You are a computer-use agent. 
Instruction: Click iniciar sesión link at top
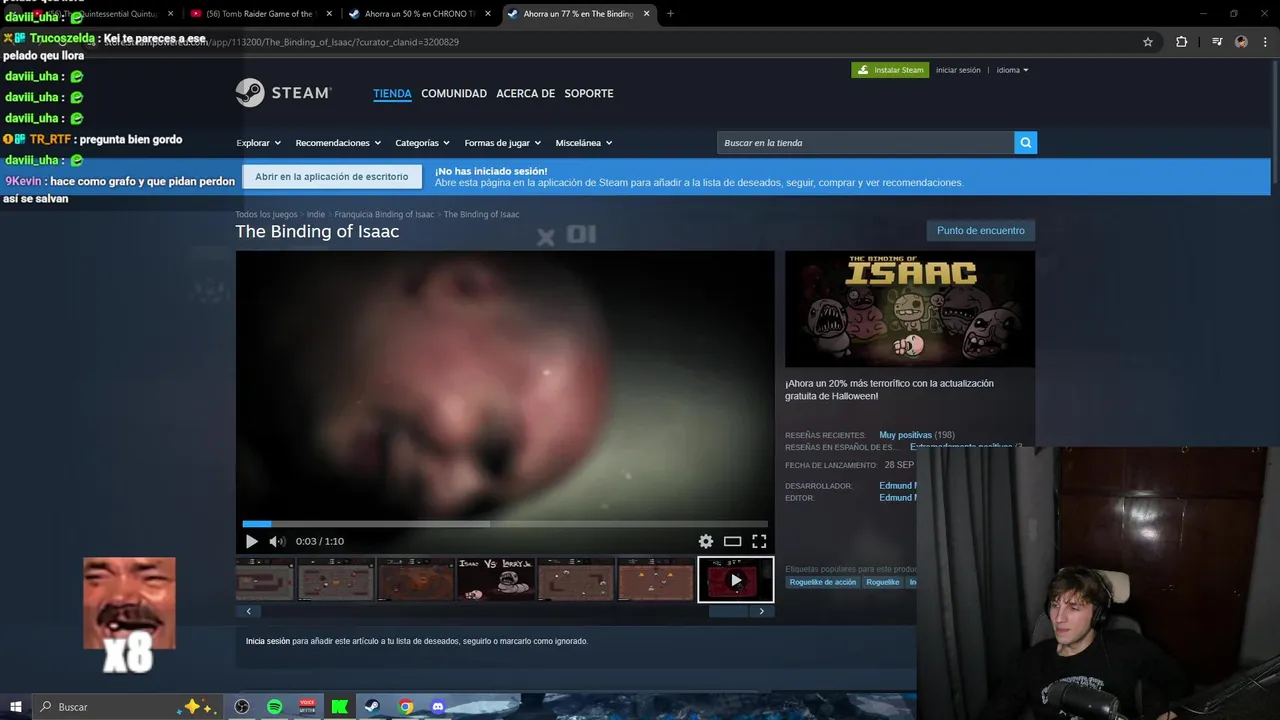958,70
